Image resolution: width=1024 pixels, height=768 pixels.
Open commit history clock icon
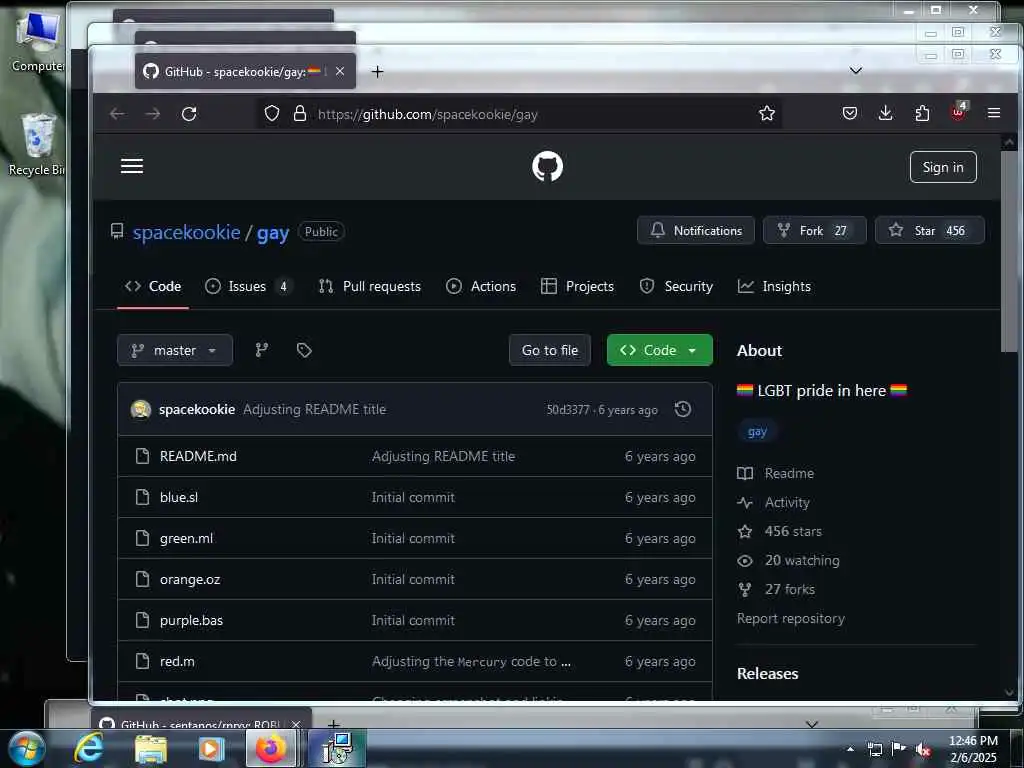(x=683, y=409)
